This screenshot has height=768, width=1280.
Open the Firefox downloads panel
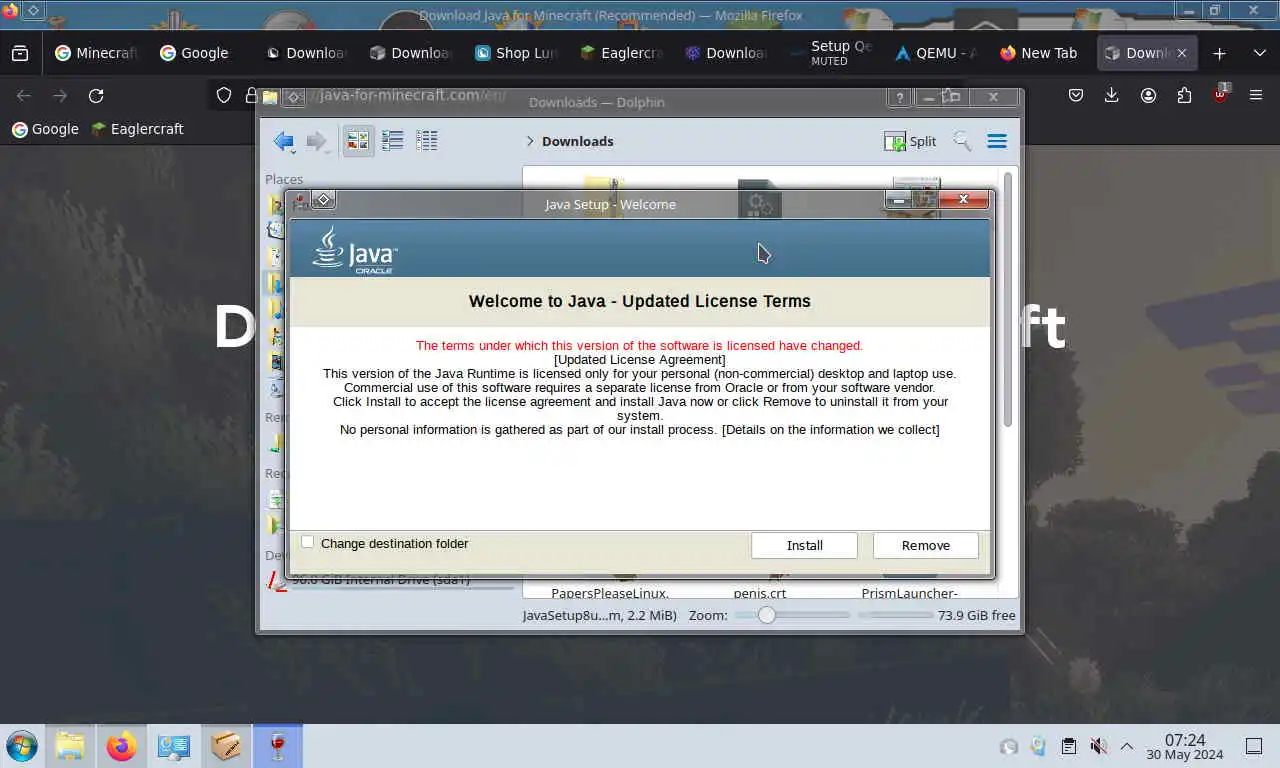click(1112, 95)
